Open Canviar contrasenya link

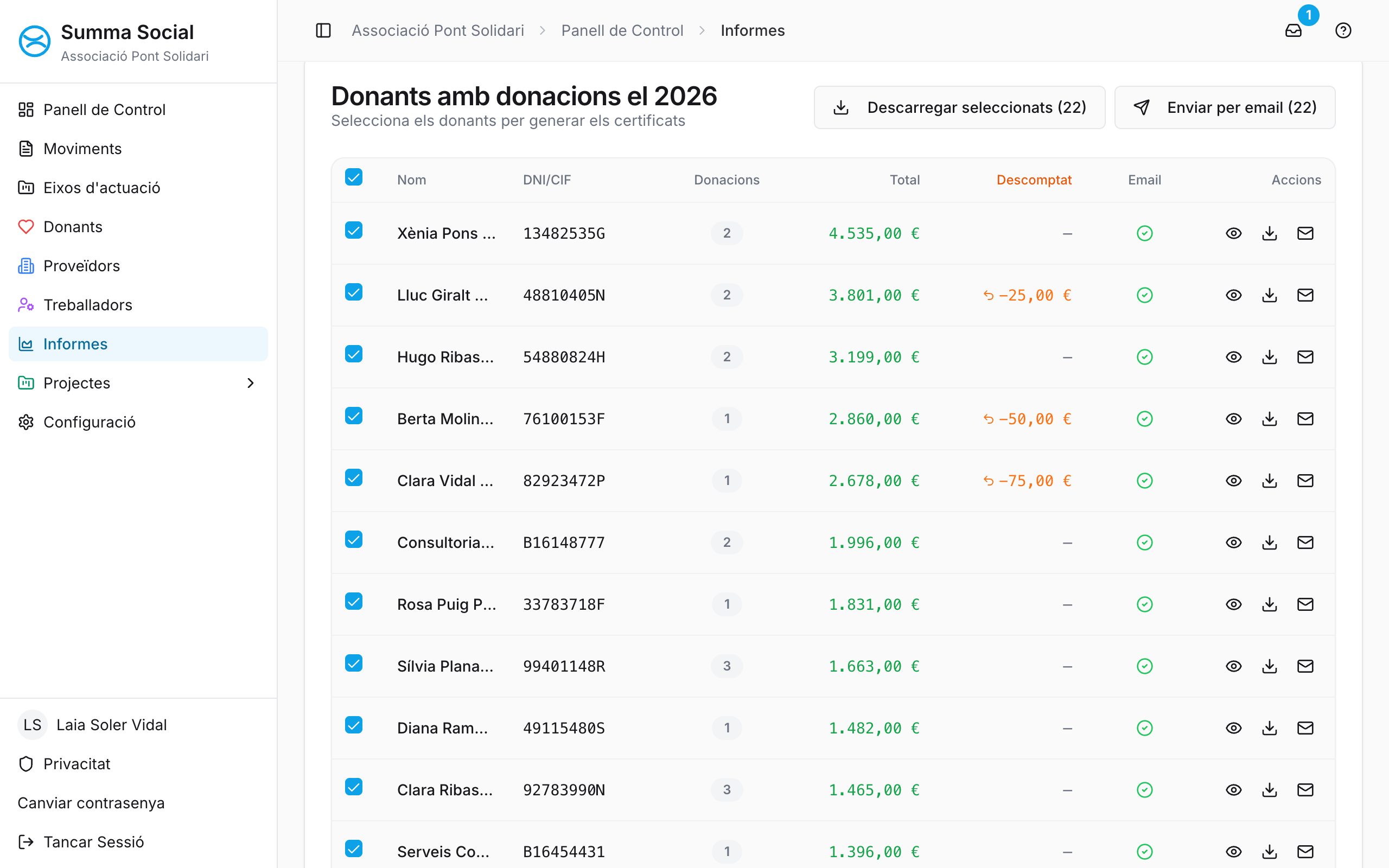(91, 803)
